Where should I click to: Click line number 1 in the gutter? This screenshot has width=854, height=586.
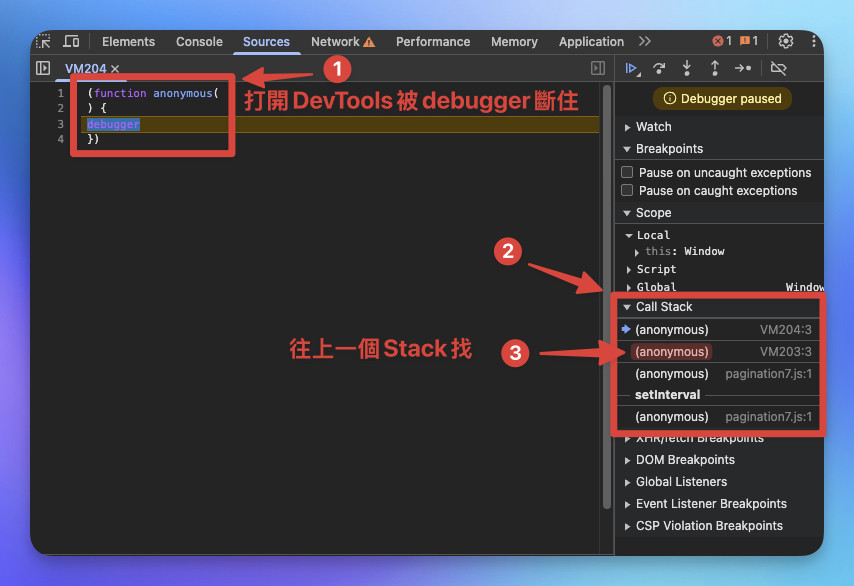pos(60,93)
